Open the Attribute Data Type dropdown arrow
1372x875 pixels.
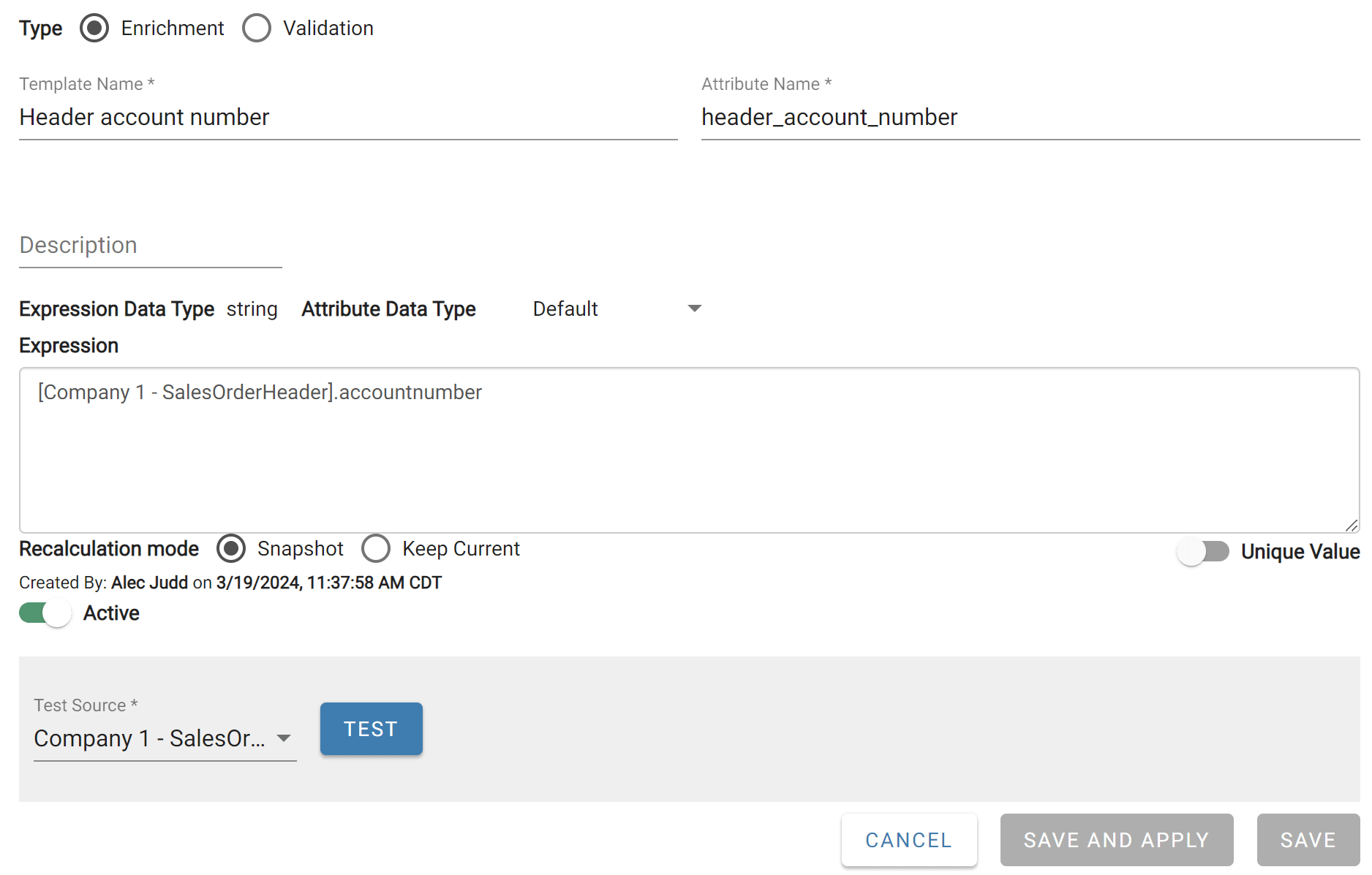coord(695,309)
